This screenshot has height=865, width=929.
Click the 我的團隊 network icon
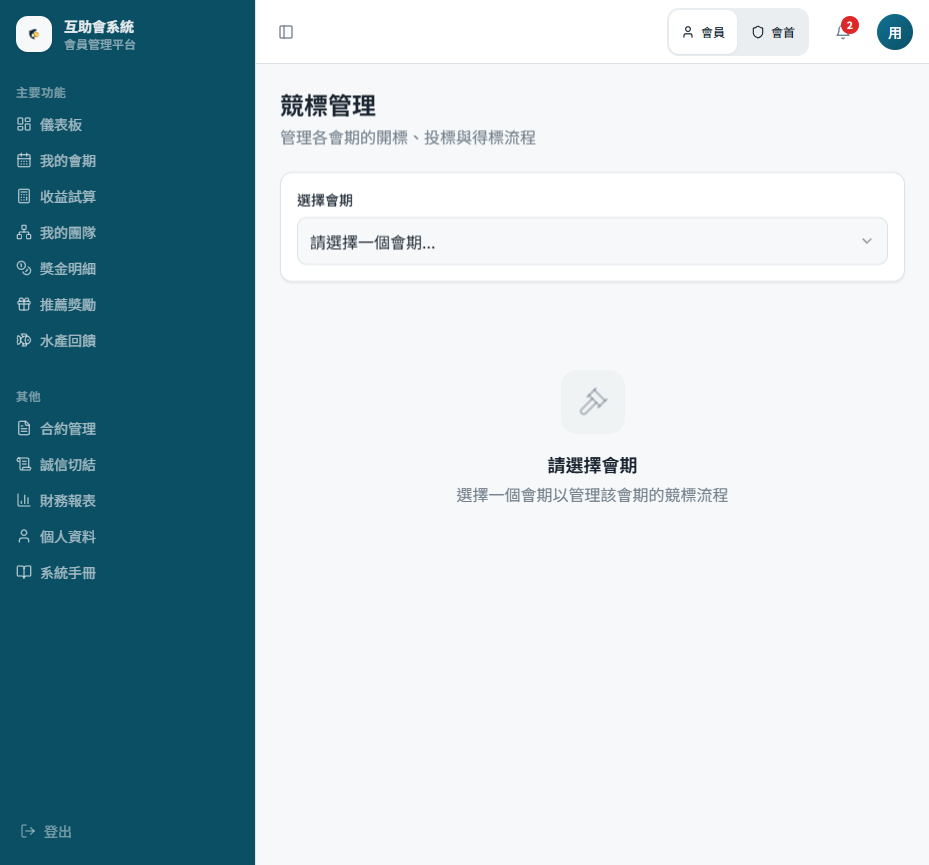tap(24, 232)
